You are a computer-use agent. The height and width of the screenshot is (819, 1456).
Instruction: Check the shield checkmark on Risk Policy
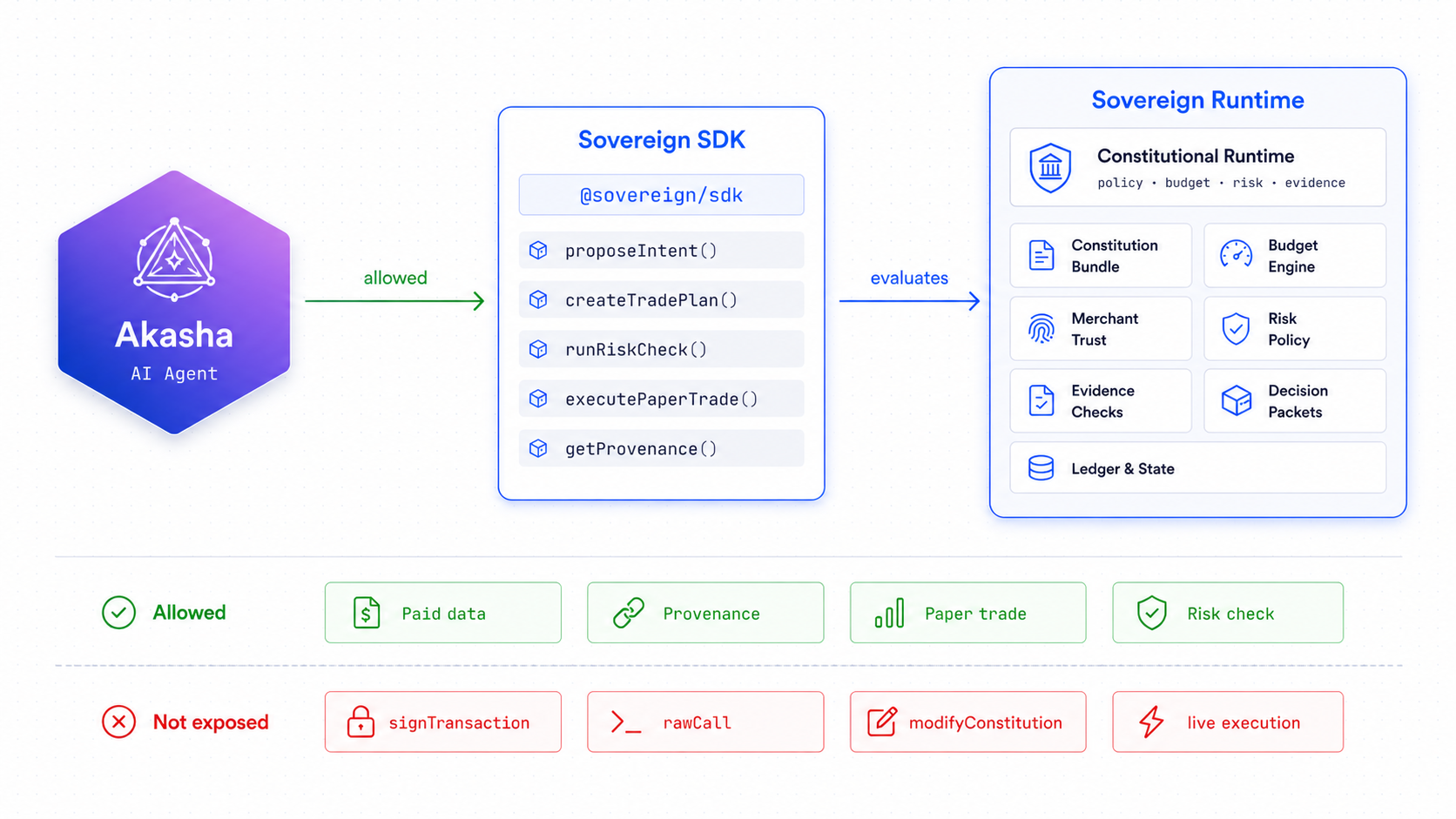click(1236, 328)
